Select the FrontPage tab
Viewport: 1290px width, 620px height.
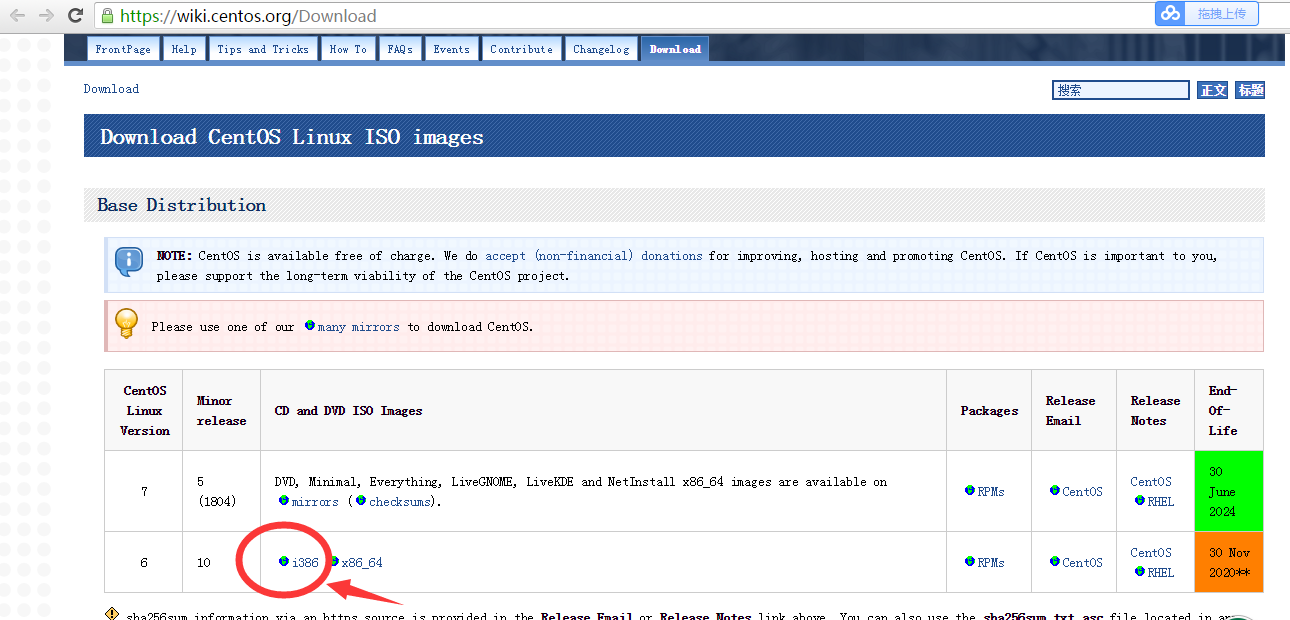pos(123,48)
